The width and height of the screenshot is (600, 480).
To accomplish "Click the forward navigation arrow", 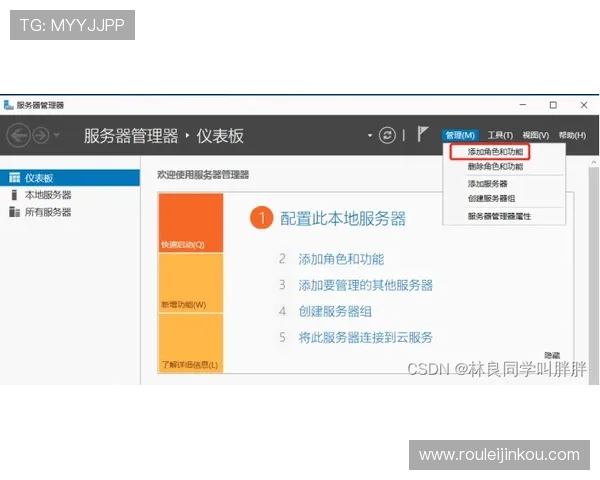I will click(x=41, y=136).
